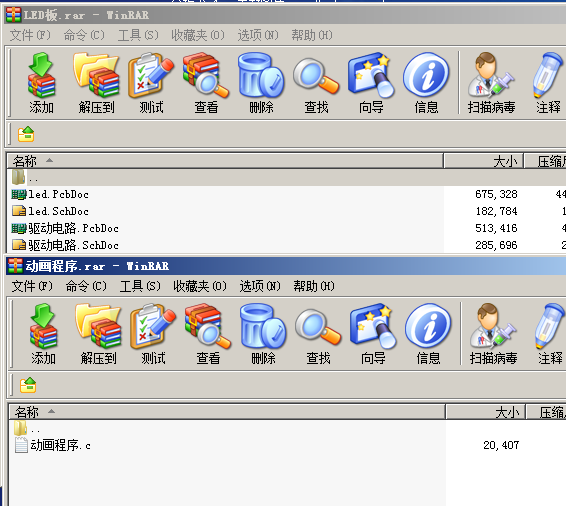Open 文件(F) menu in 动画程序.rar window
Image resolution: width=566 pixels, height=506 pixels.
[32, 286]
